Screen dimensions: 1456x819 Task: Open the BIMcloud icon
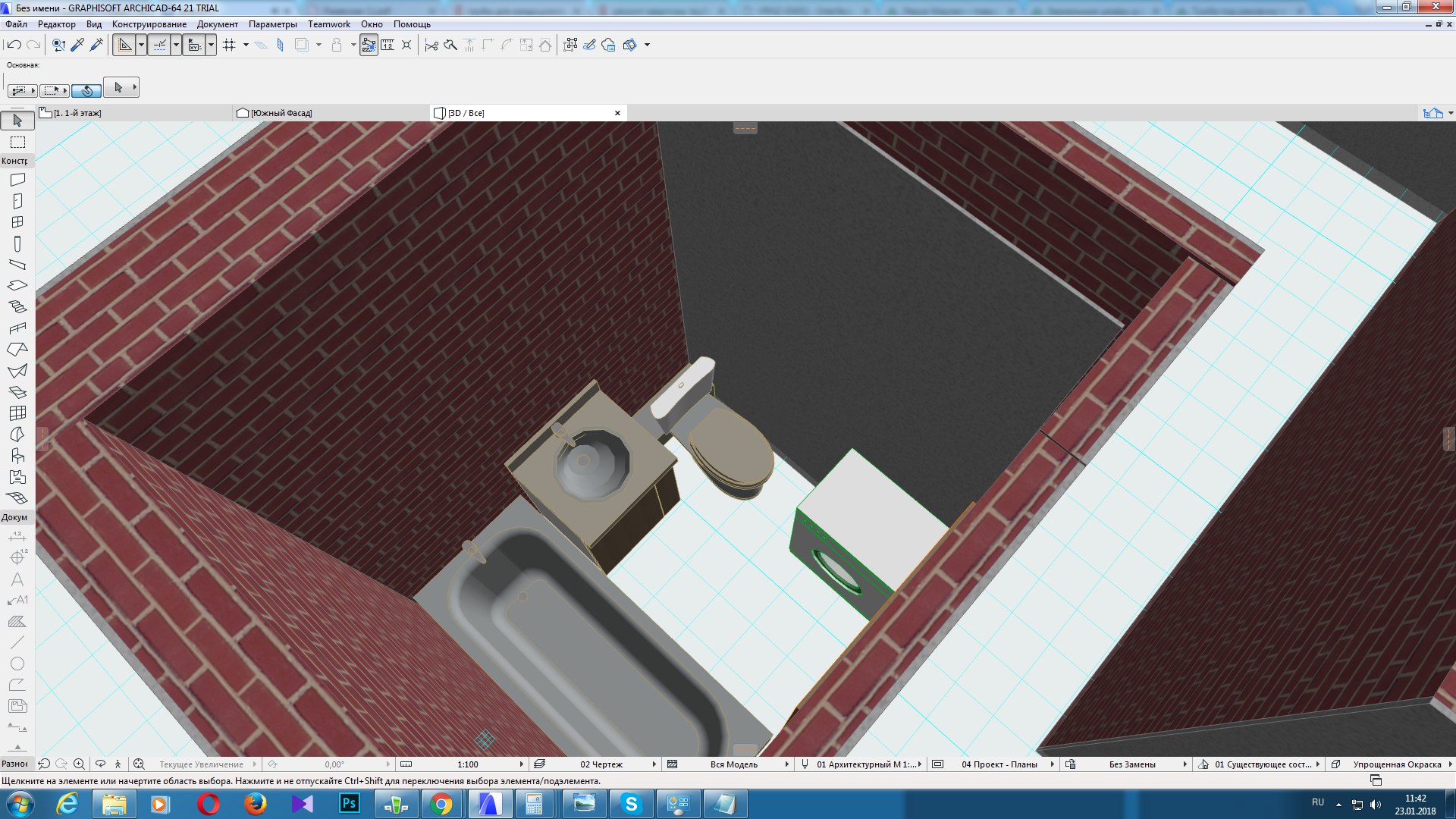[608, 45]
